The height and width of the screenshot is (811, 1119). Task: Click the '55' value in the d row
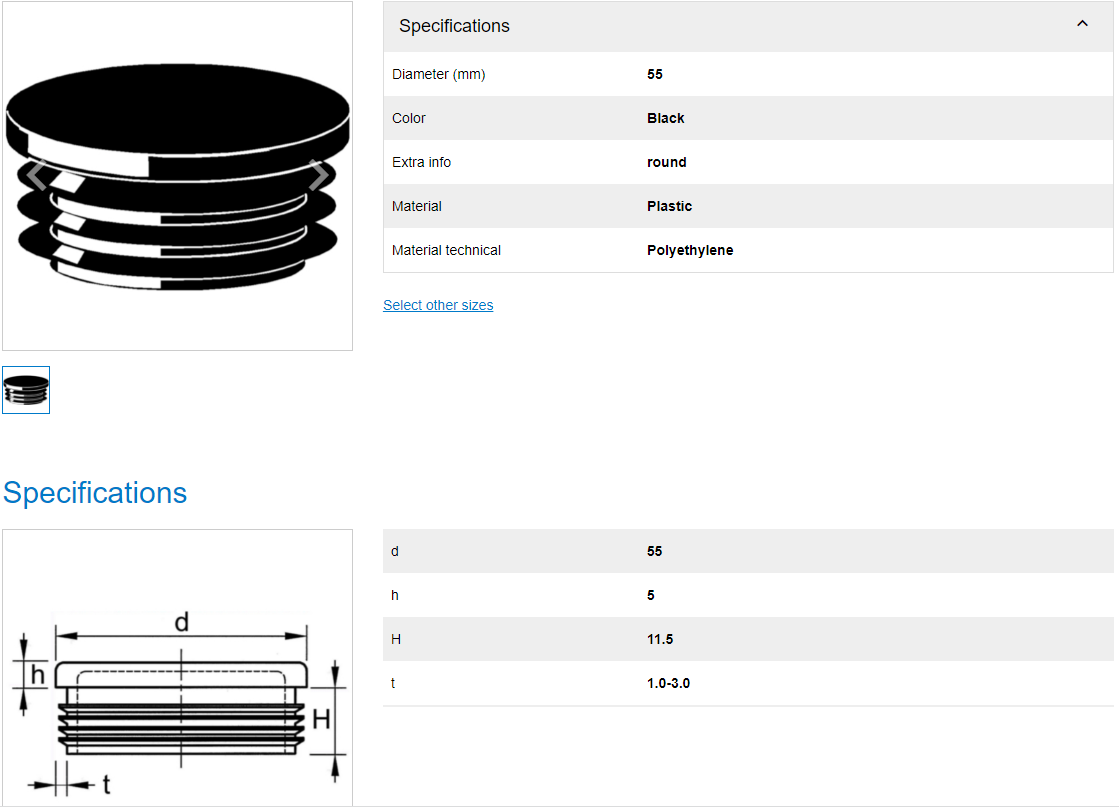pyautogui.click(x=654, y=552)
